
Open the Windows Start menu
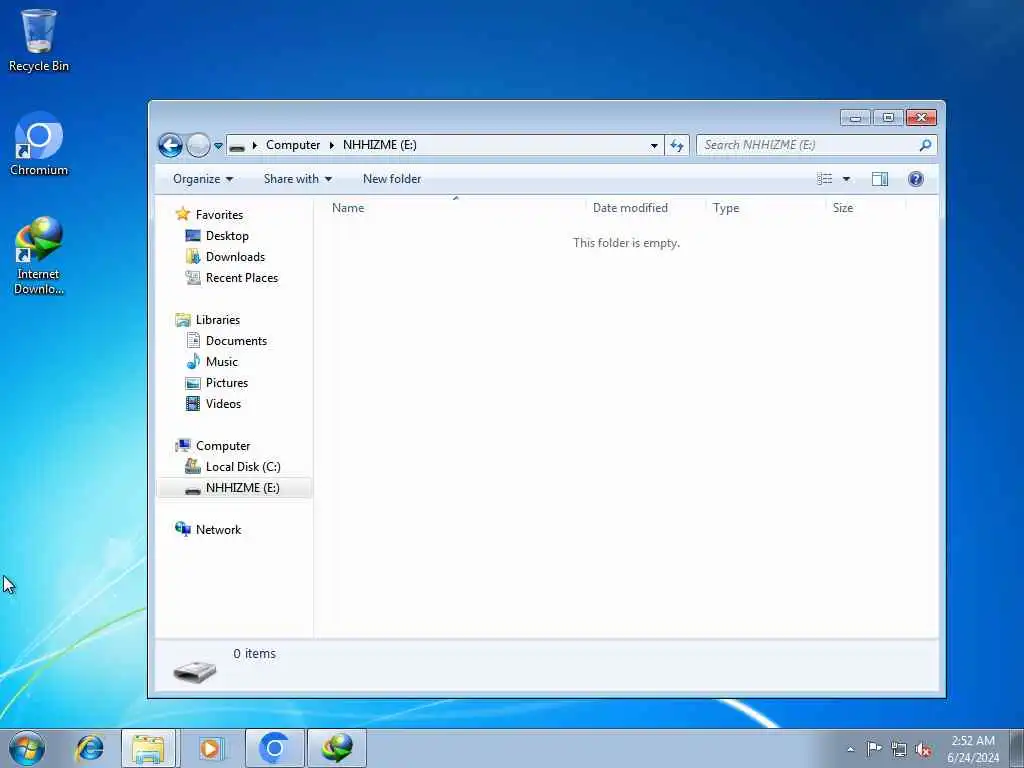[x=27, y=748]
